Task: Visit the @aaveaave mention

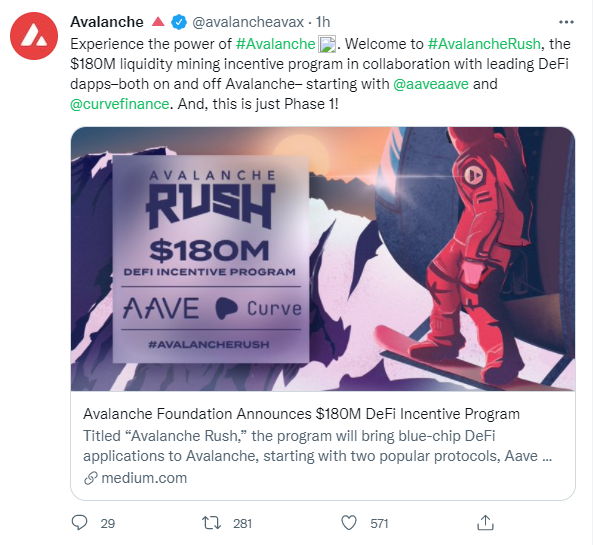Action: tap(431, 84)
